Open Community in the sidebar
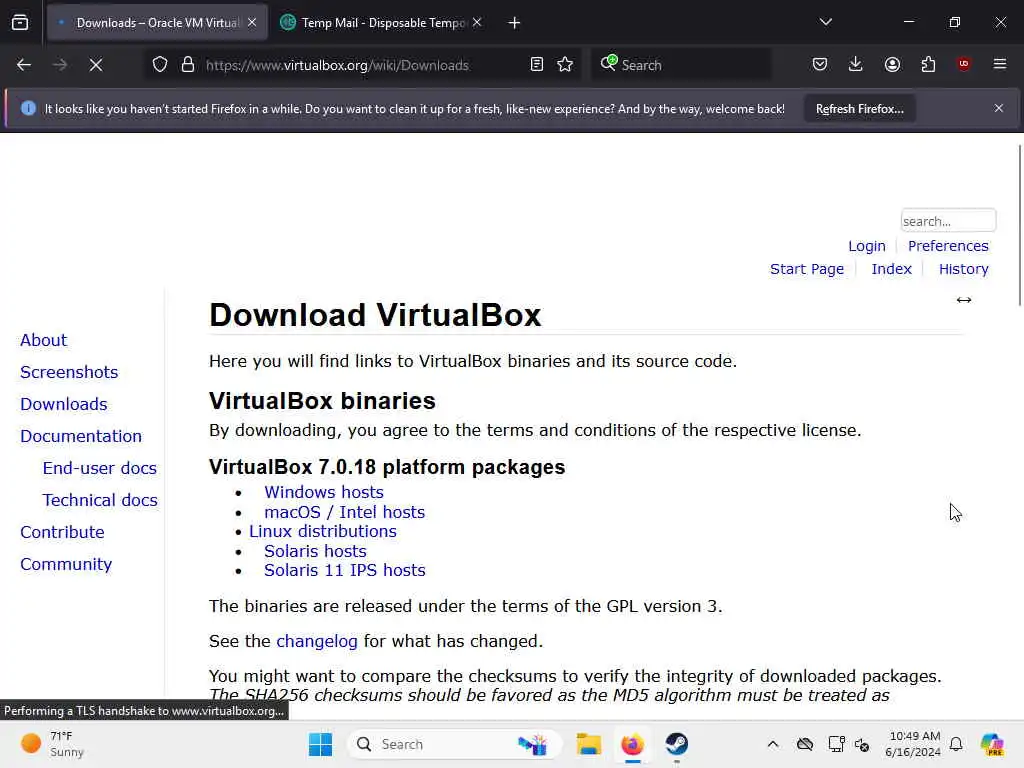 (66, 564)
